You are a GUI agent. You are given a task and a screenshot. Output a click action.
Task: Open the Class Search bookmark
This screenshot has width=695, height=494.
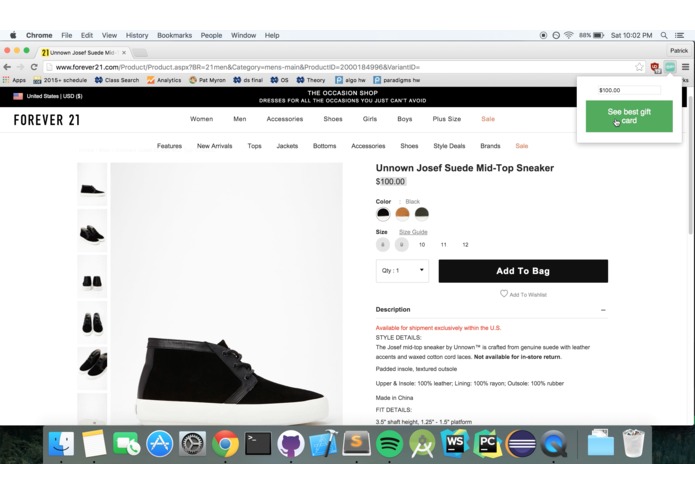pyautogui.click(x=117, y=80)
